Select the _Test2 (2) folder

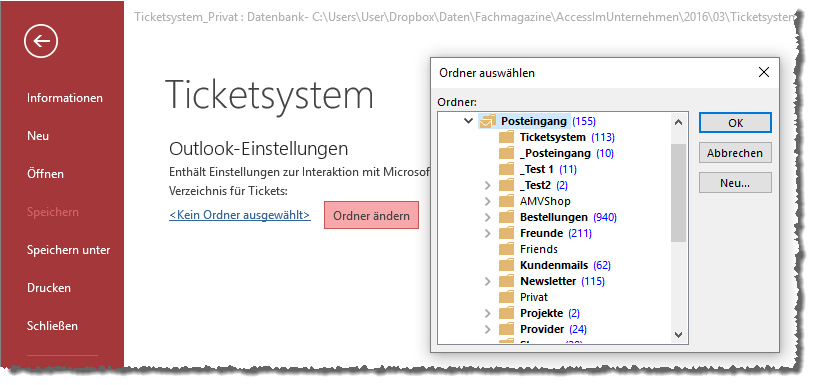pyautogui.click(x=544, y=185)
